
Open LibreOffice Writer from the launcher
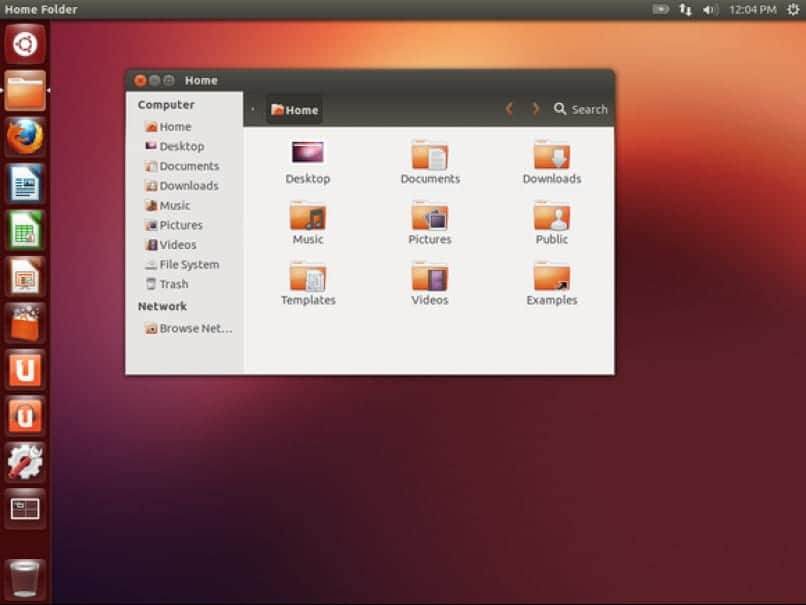pyautogui.click(x=25, y=183)
